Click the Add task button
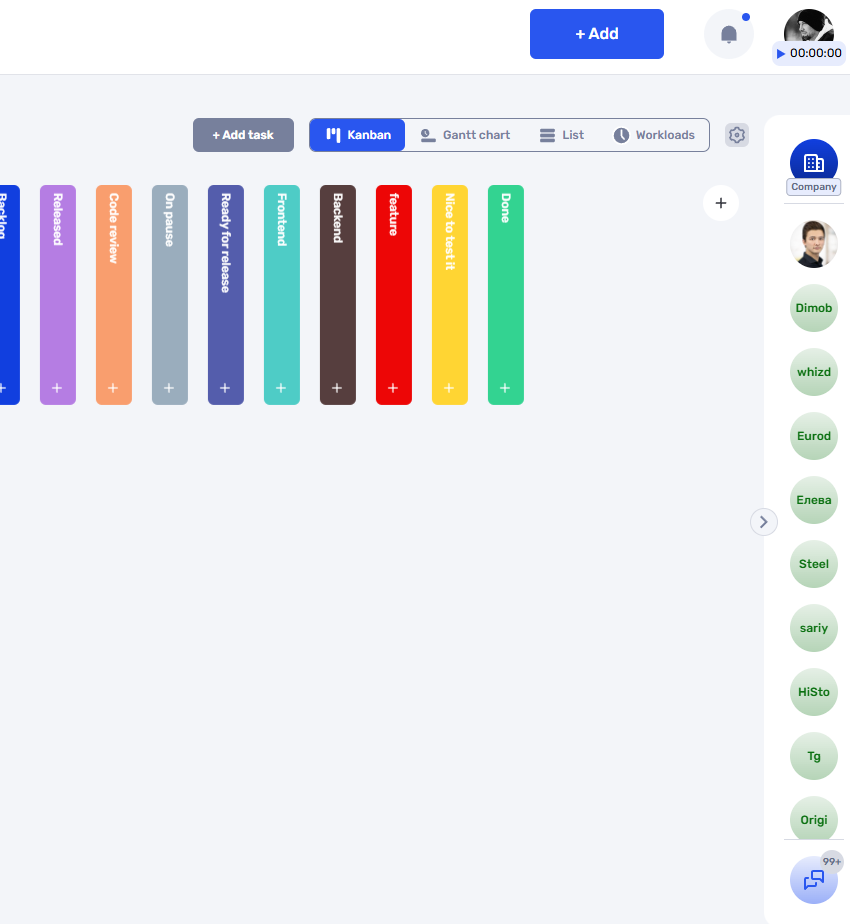The image size is (850, 924). click(x=243, y=135)
